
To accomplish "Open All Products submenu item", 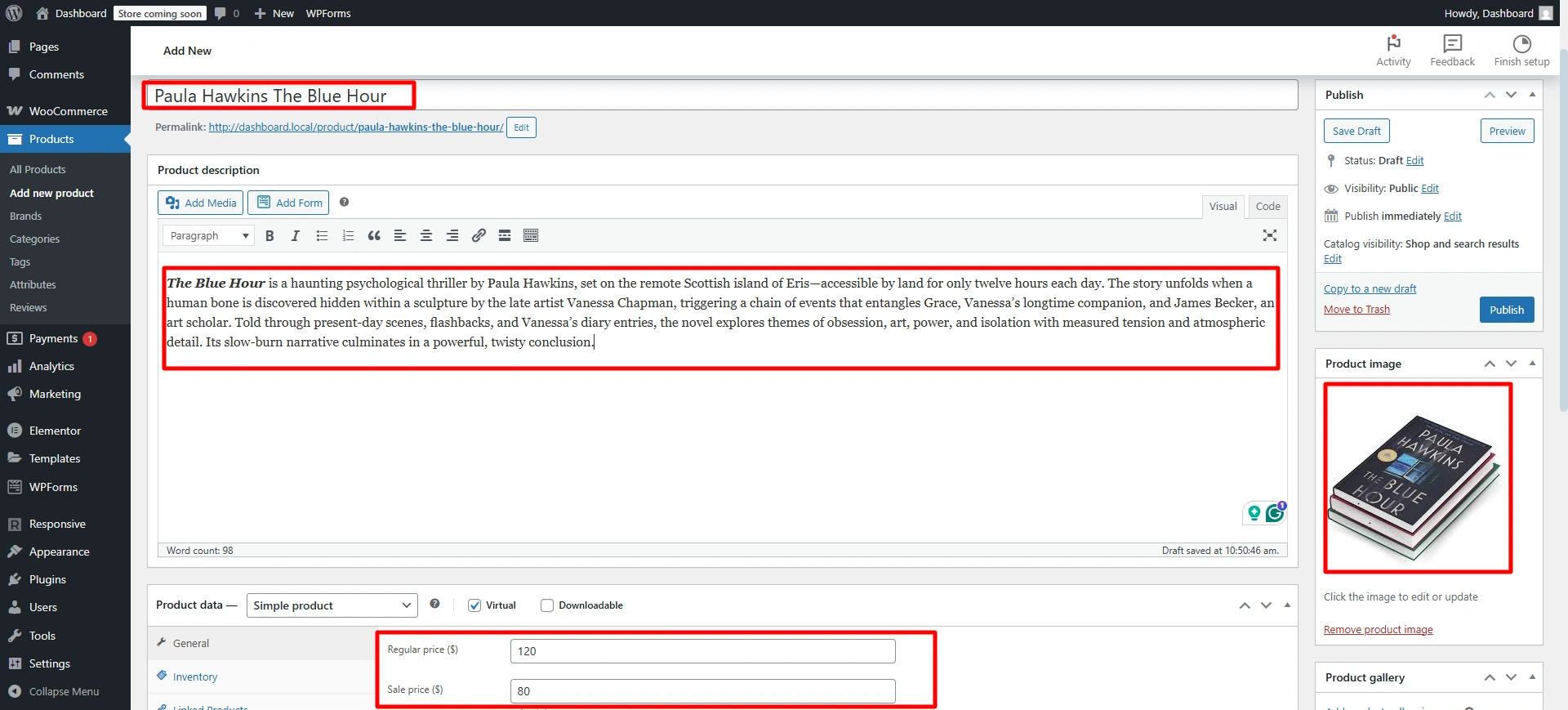I will (38, 169).
